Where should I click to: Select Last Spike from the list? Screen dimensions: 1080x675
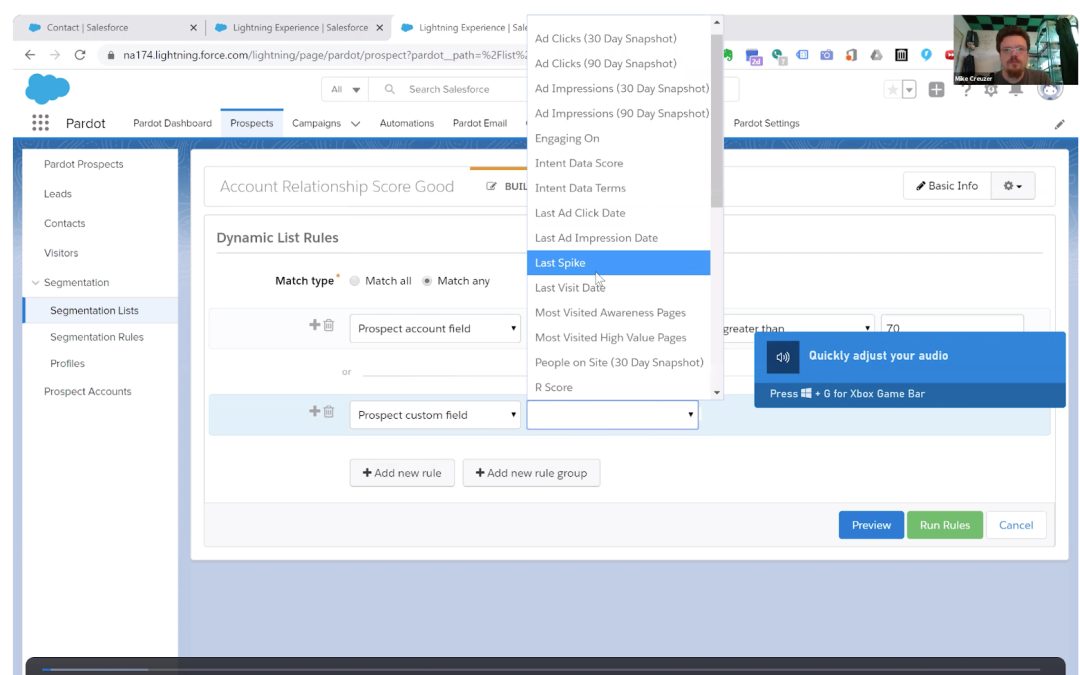[x=619, y=262]
